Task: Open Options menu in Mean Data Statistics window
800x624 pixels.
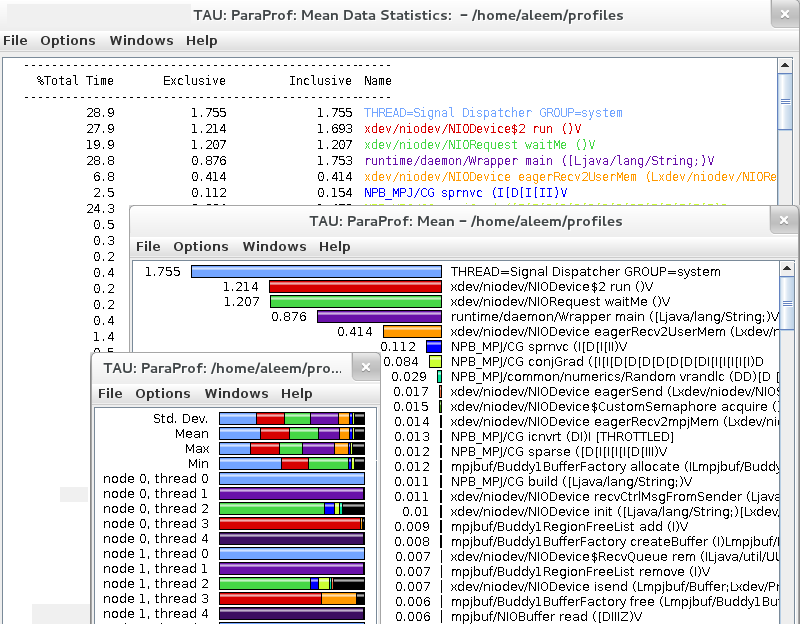Action: [68, 40]
